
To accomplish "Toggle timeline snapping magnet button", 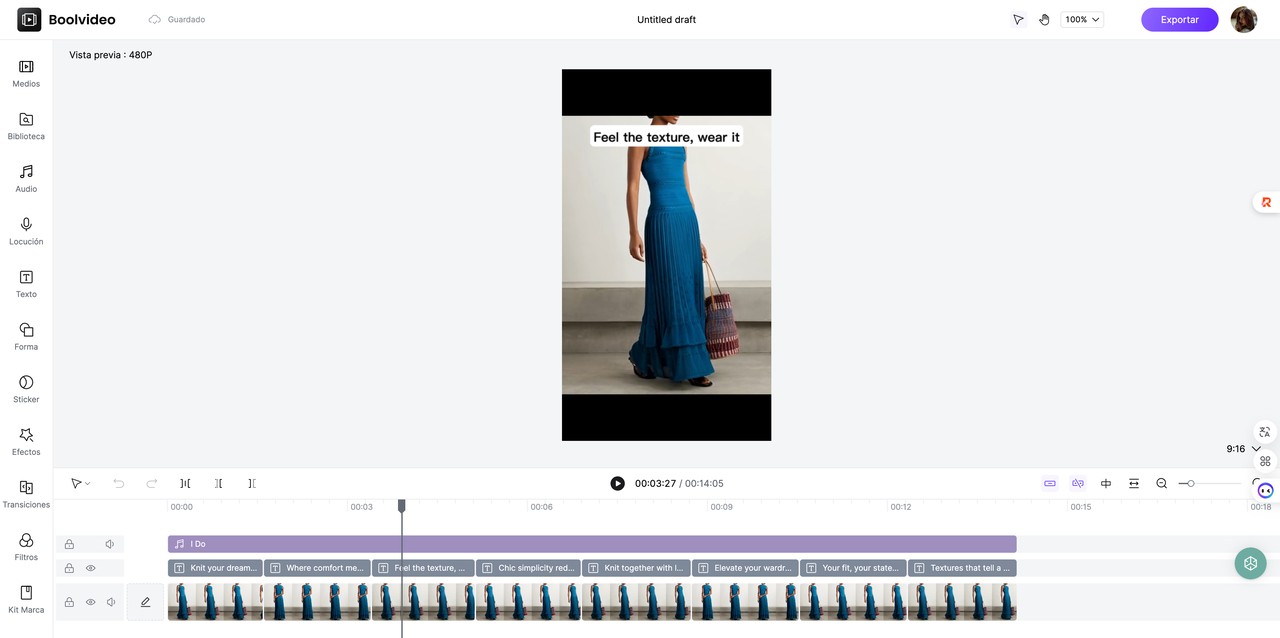I will (x=1050, y=483).
